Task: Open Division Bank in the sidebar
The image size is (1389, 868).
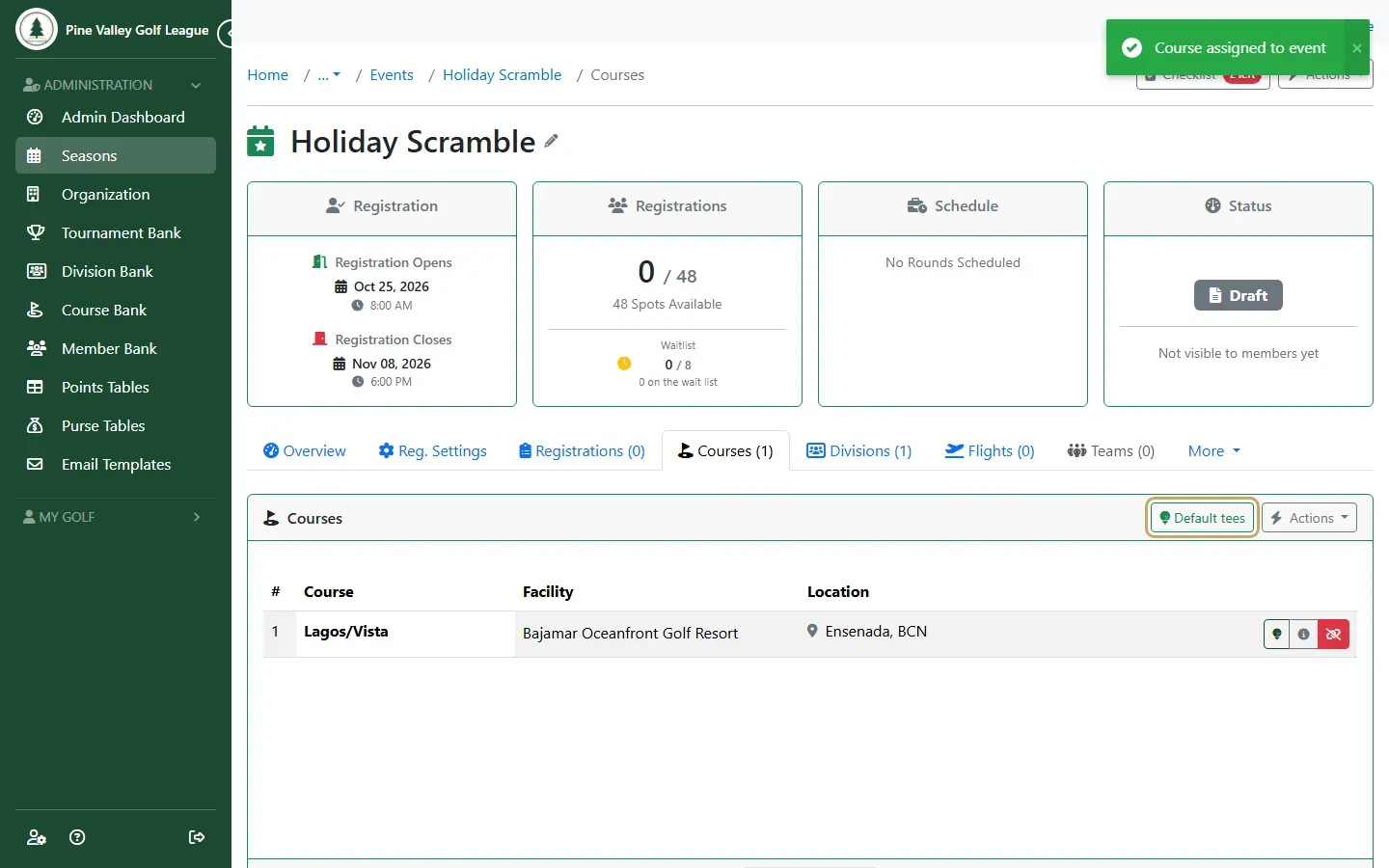Action: pos(116,271)
